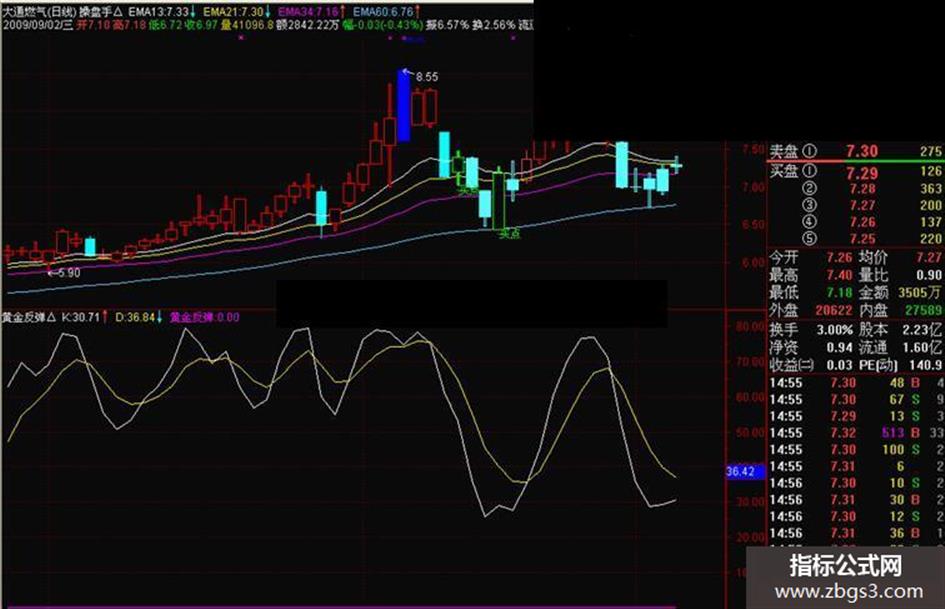Select the 5.90 low price marker
Image resolution: width=945 pixels, height=609 pixels.
coord(69,273)
